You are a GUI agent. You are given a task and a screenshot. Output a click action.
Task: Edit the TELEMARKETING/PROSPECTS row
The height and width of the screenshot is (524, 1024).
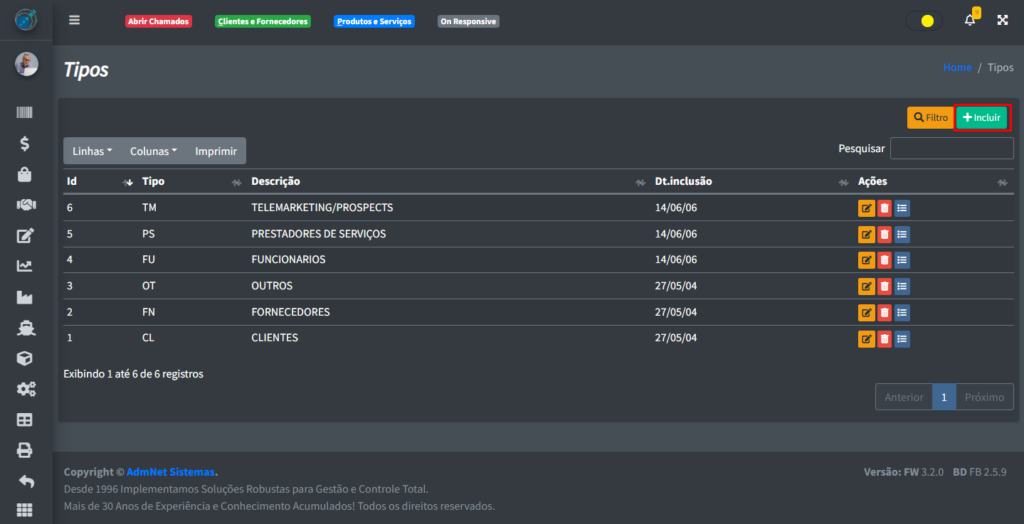click(866, 208)
